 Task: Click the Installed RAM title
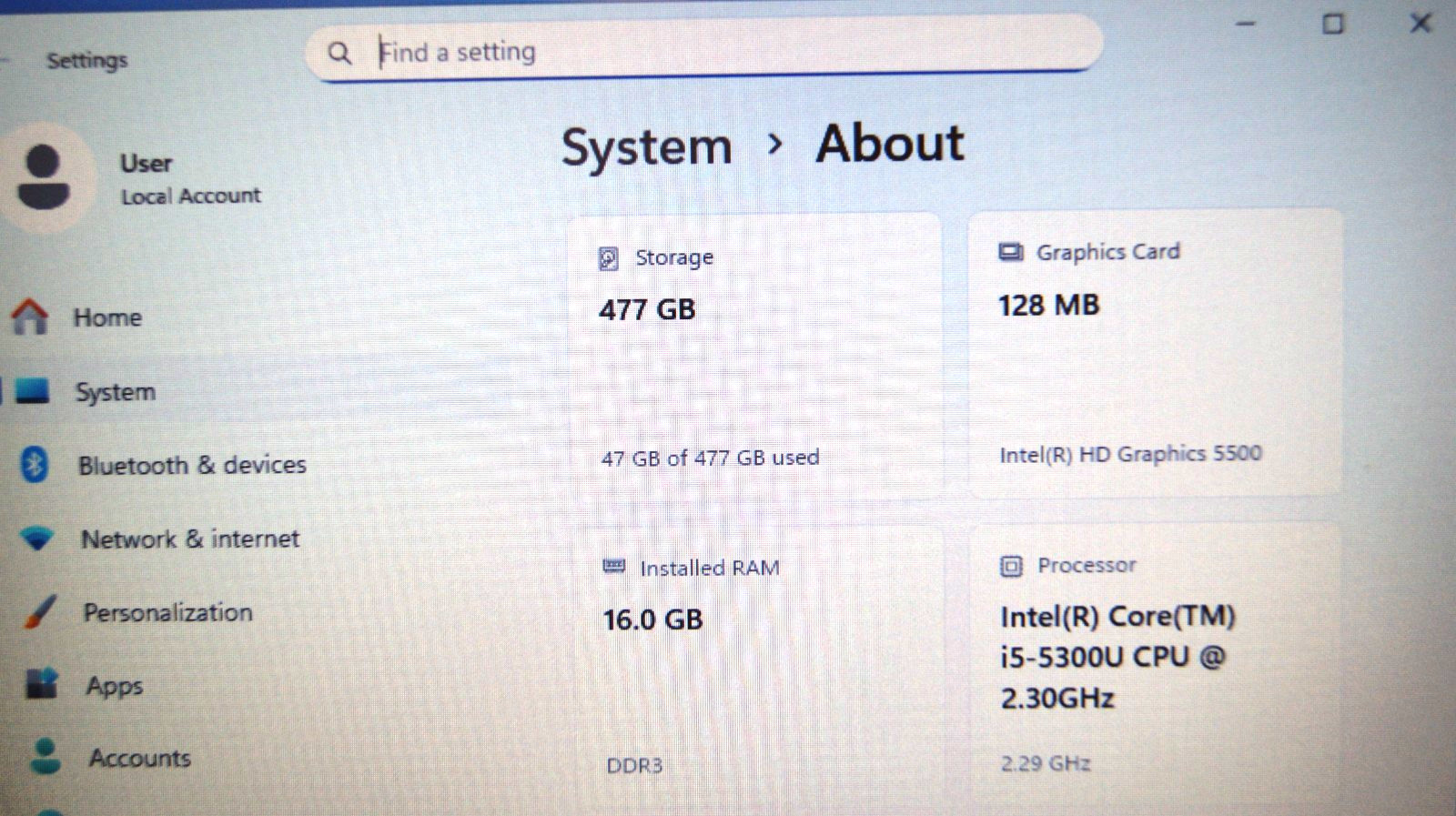[710, 568]
